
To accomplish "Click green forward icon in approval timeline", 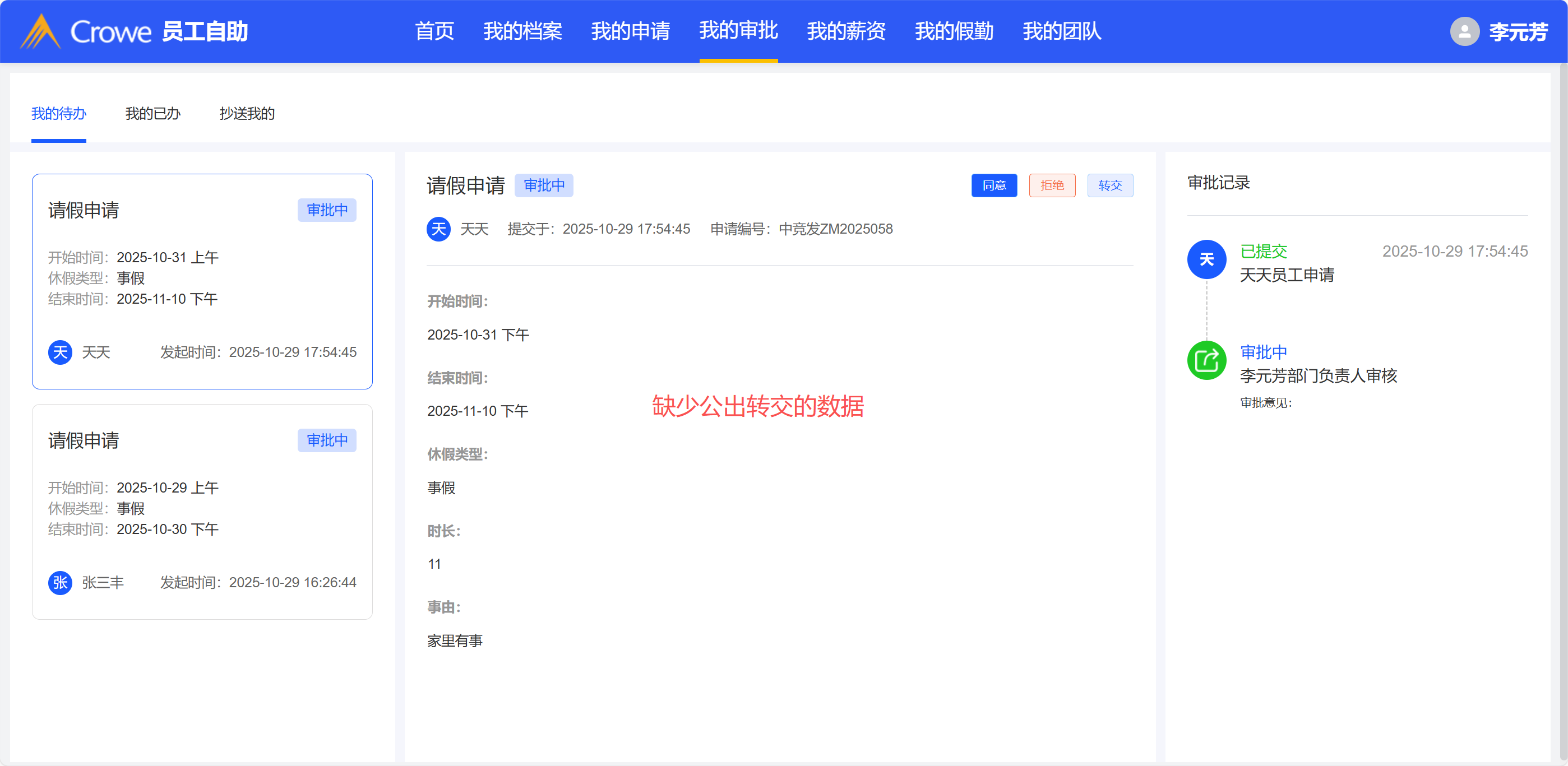I will click(x=1206, y=361).
